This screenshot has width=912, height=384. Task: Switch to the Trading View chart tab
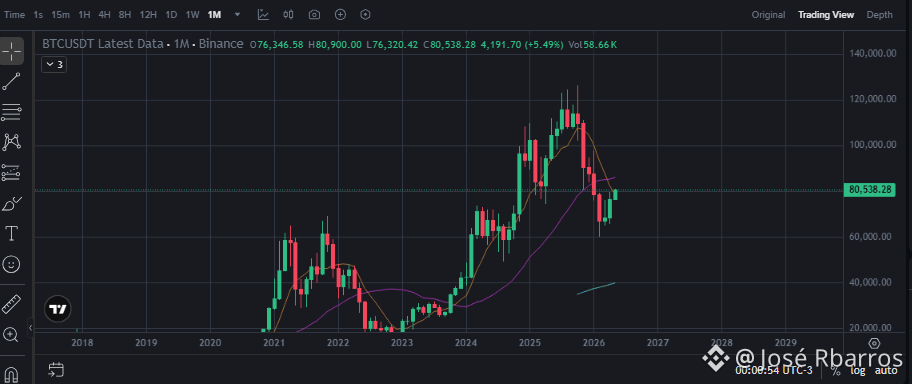[826, 15]
